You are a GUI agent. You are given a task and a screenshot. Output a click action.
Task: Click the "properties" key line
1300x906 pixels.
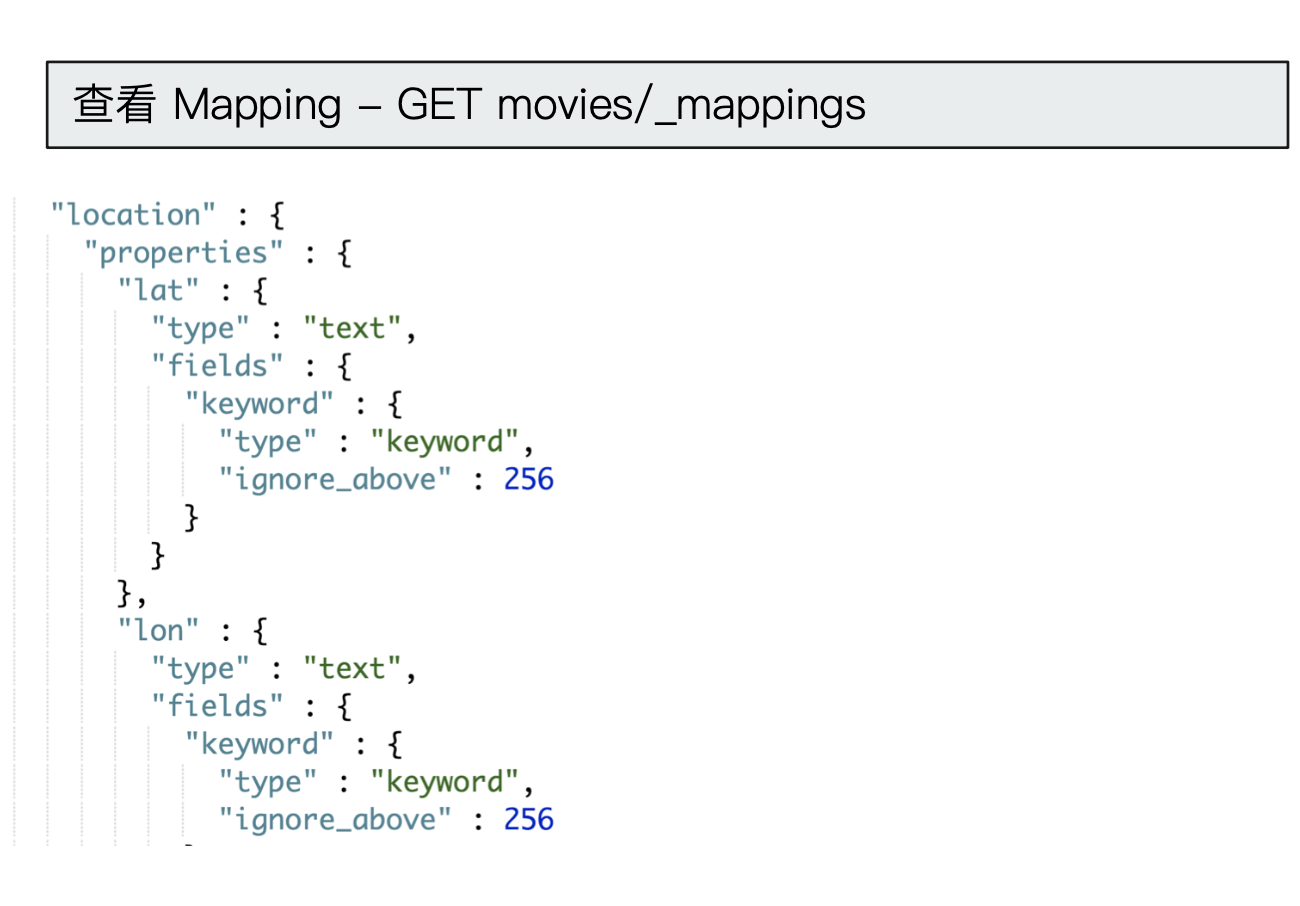coord(218,253)
